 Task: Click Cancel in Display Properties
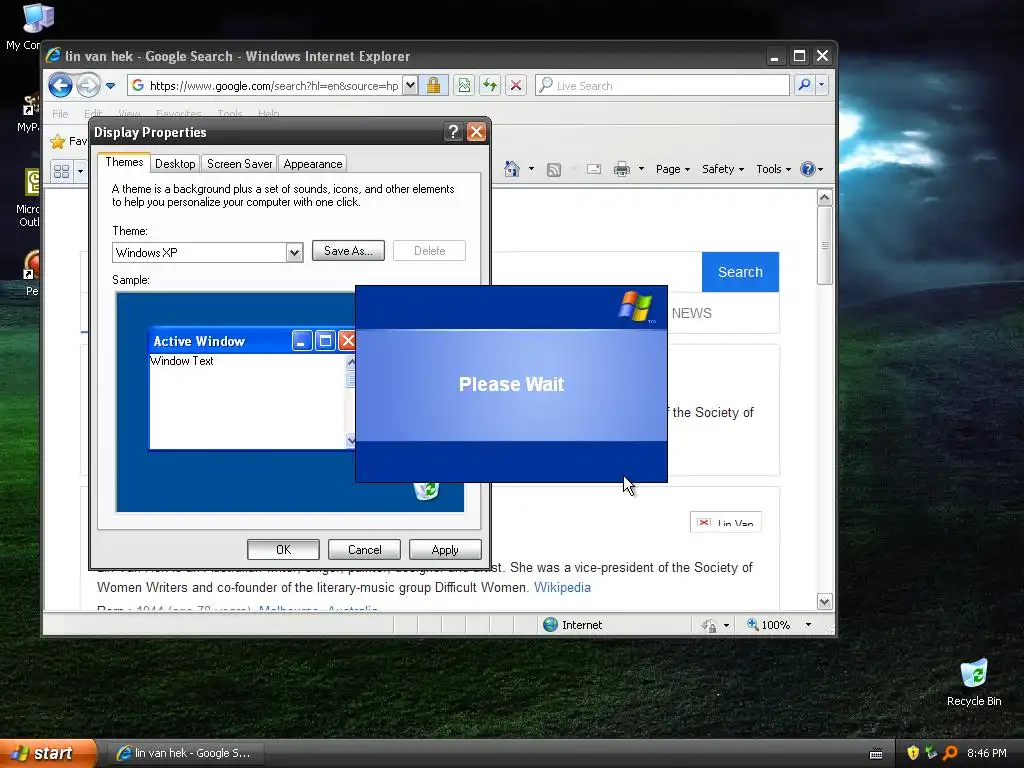(x=364, y=550)
